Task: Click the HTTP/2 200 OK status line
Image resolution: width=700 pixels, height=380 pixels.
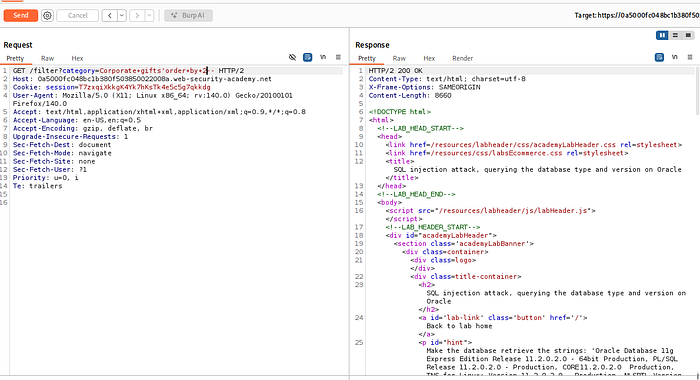Action: [396, 71]
